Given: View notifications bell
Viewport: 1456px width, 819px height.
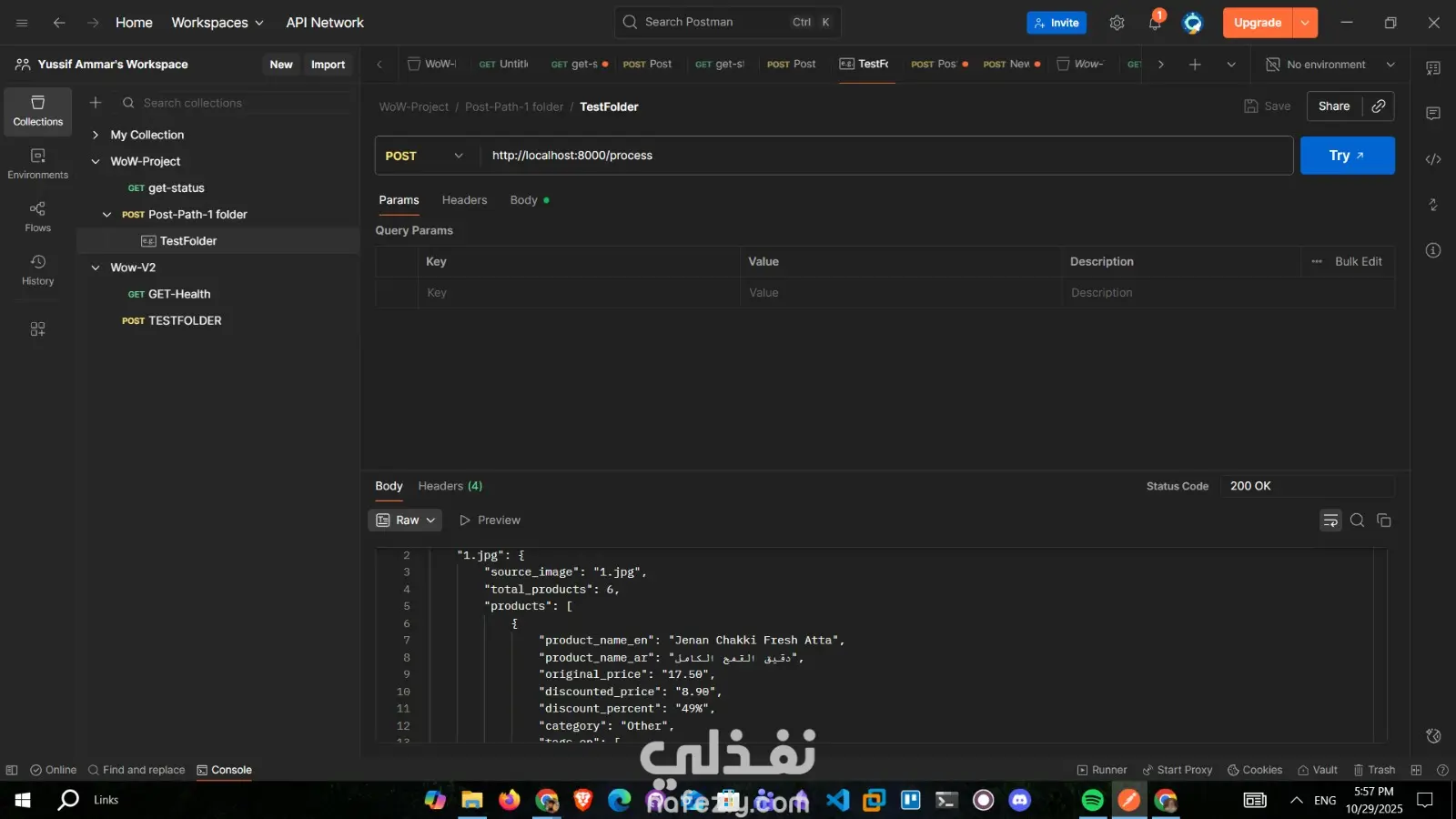Looking at the screenshot, I should click(x=1155, y=23).
